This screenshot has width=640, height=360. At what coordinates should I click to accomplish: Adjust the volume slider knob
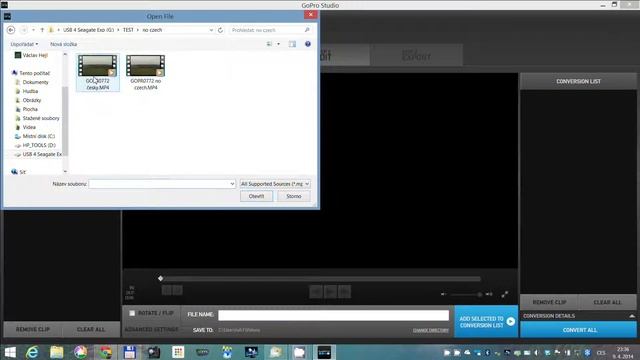point(479,294)
